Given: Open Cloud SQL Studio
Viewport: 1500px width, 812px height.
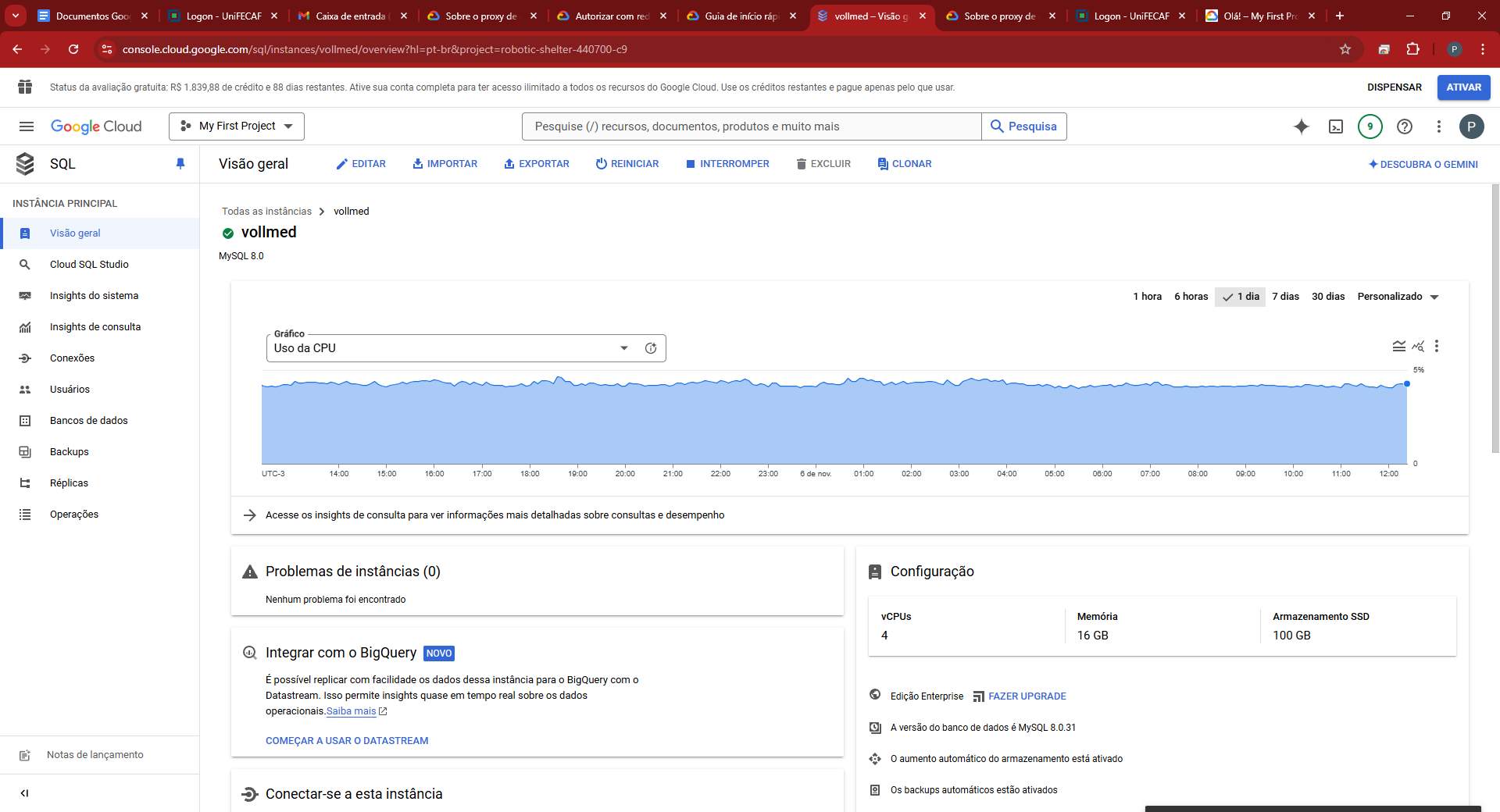Looking at the screenshot, I should pos(100,265).
